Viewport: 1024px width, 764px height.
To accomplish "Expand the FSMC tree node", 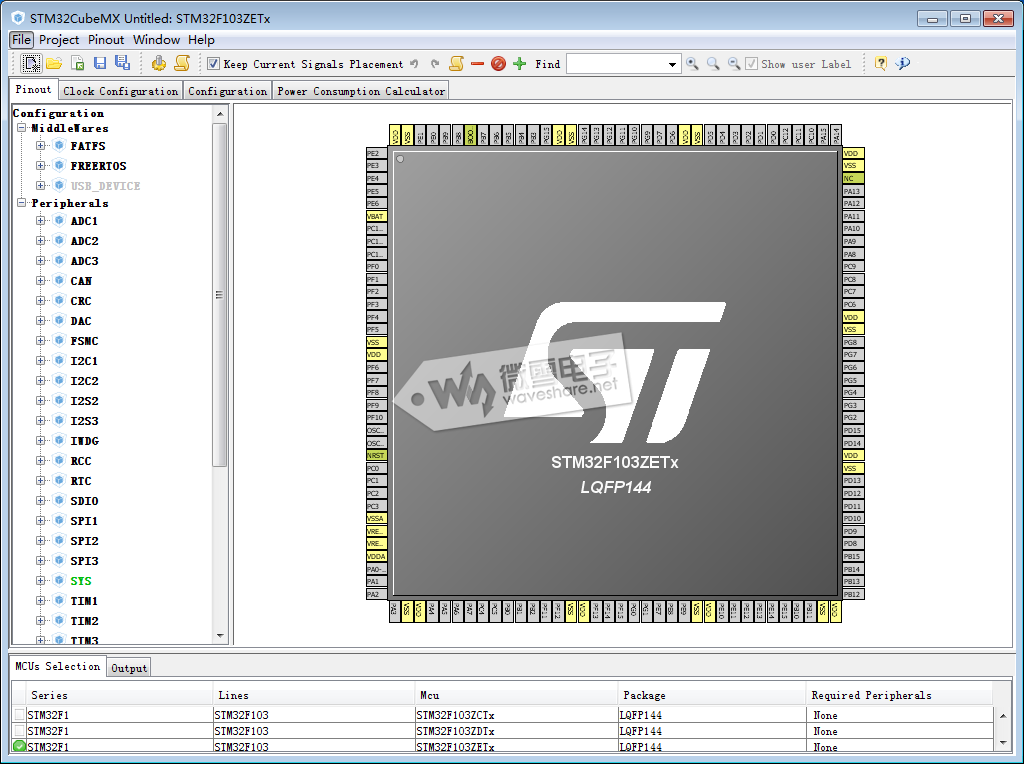I will (x=40, y=340).
